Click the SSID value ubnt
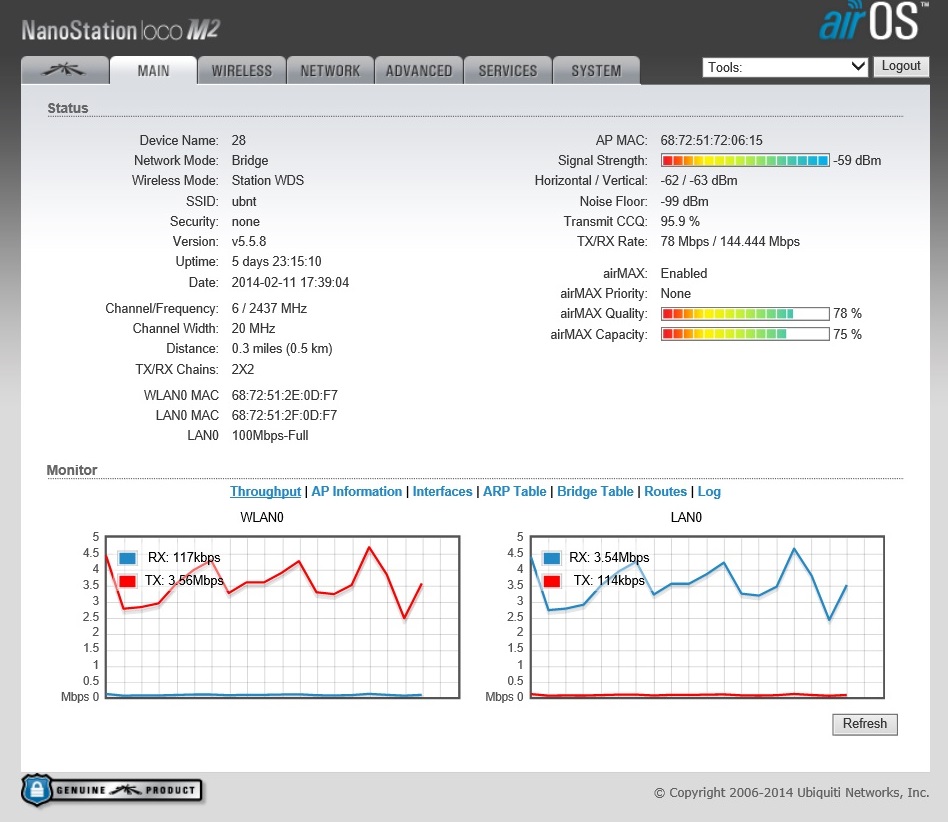 pos(244,201)
